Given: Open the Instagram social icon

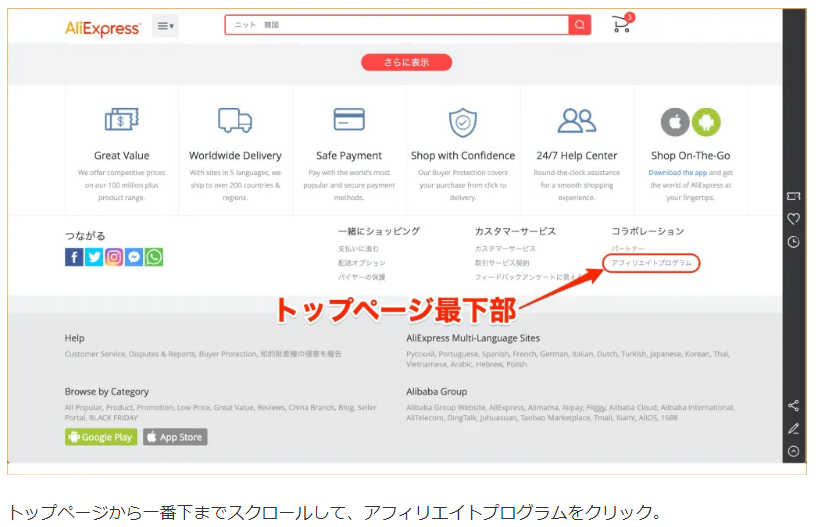Looking at the screenshot, I should [114, 257].
